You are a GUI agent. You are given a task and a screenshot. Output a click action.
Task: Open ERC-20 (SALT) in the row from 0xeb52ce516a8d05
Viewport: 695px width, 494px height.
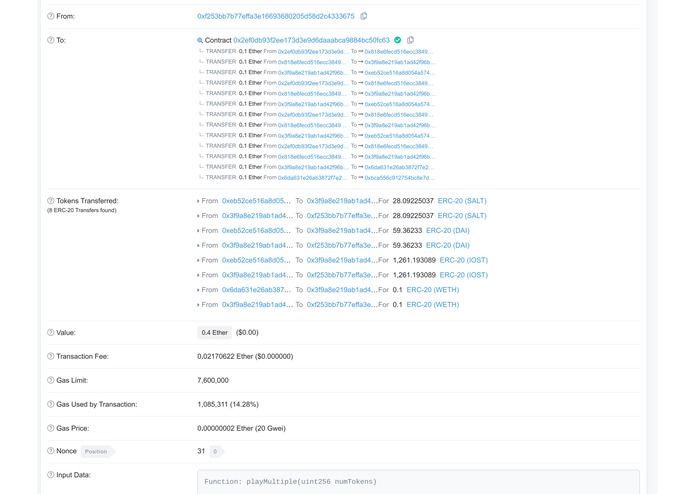[x=462, y=201]
